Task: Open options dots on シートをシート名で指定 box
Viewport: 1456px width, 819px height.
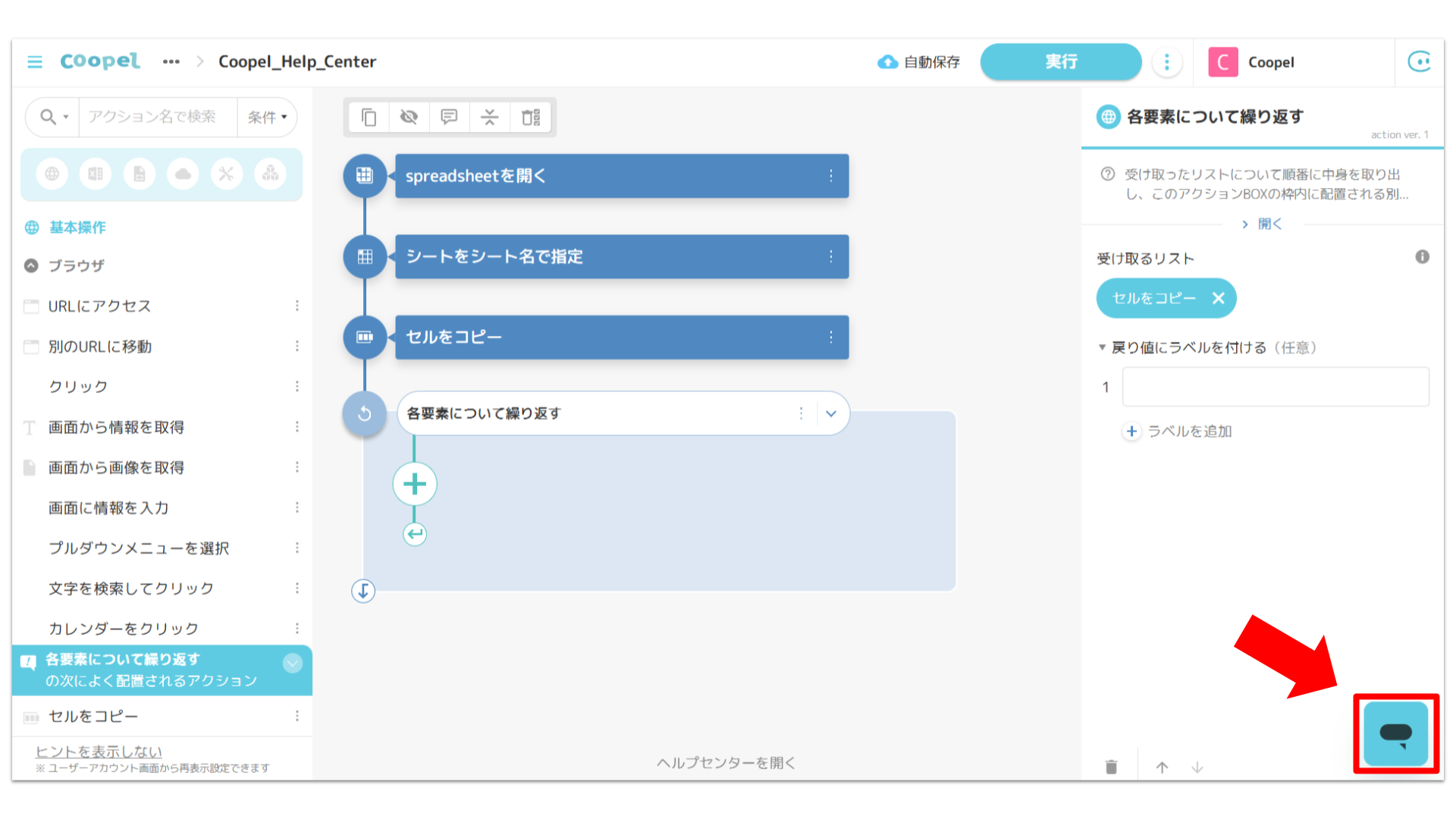Action: pyautogui.click(x=831, y=256)
